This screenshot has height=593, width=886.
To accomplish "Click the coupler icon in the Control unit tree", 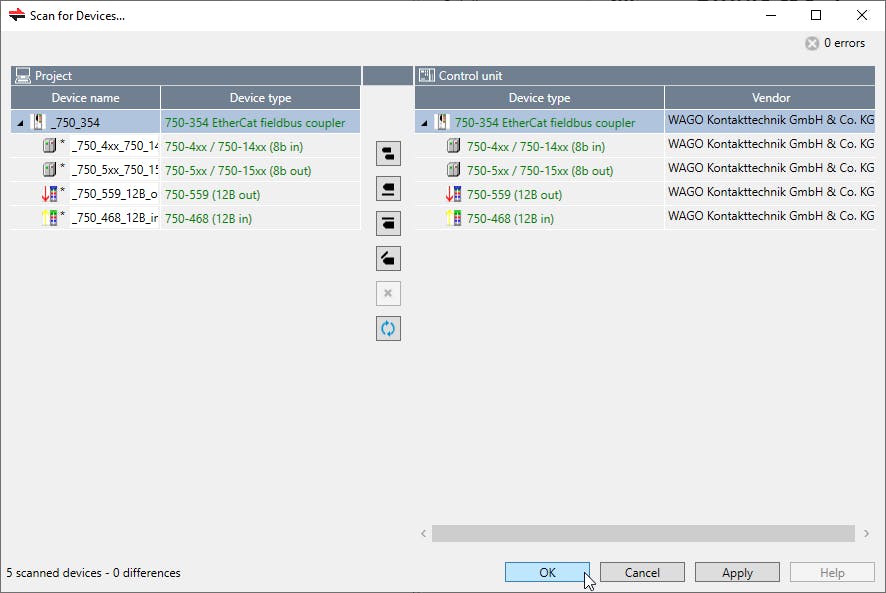I will click(442, 122).
